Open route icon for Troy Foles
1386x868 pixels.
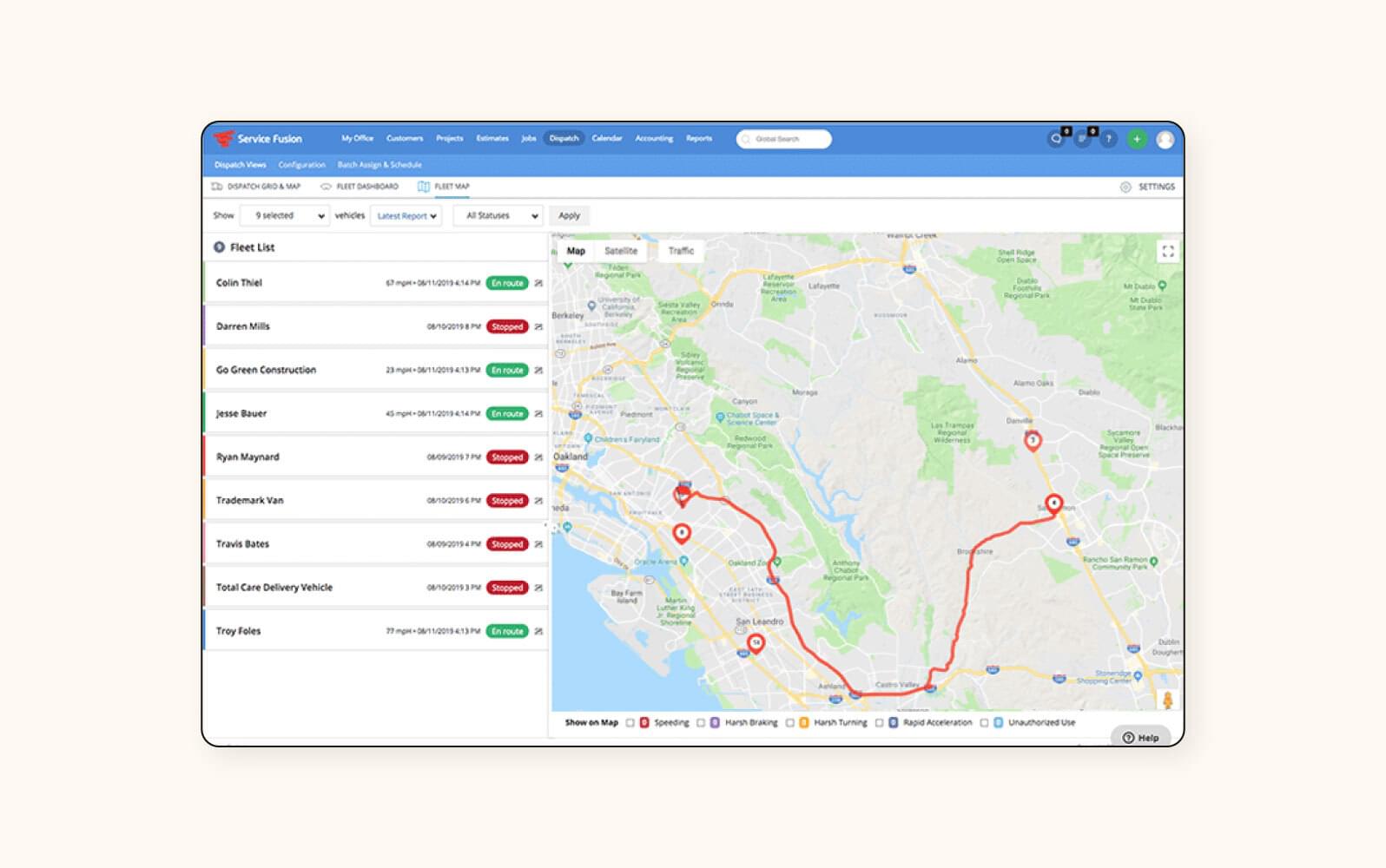(538, 631)
